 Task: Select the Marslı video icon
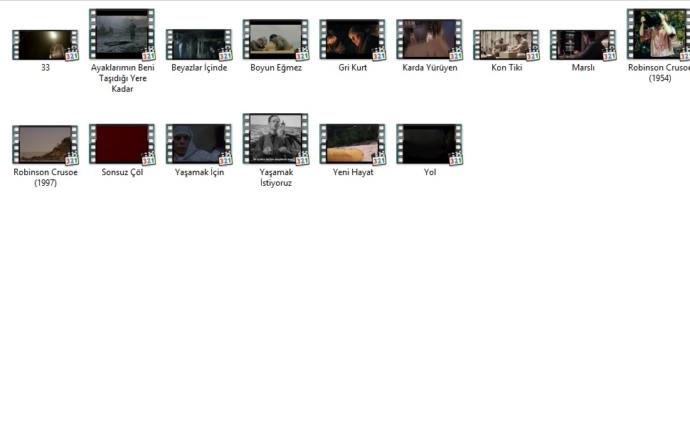tap(583, 45)
